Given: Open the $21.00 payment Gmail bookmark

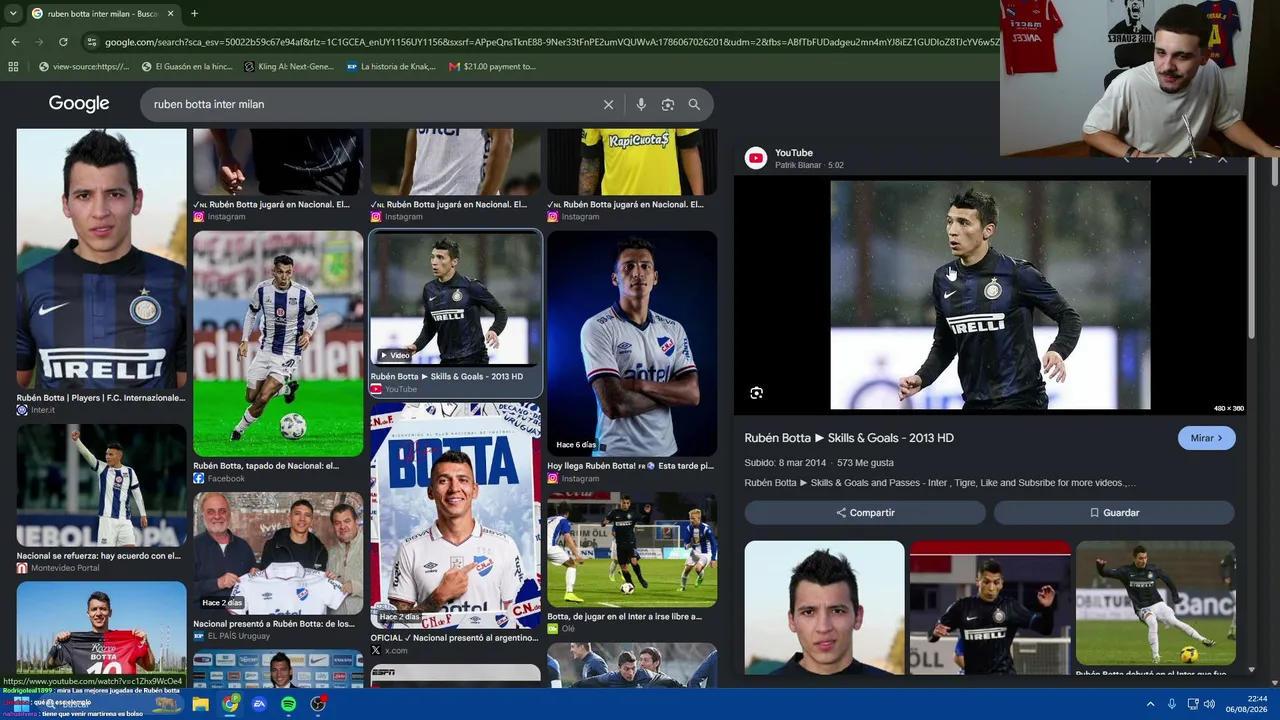Looking at the screenshot, I should click(492, 67).
